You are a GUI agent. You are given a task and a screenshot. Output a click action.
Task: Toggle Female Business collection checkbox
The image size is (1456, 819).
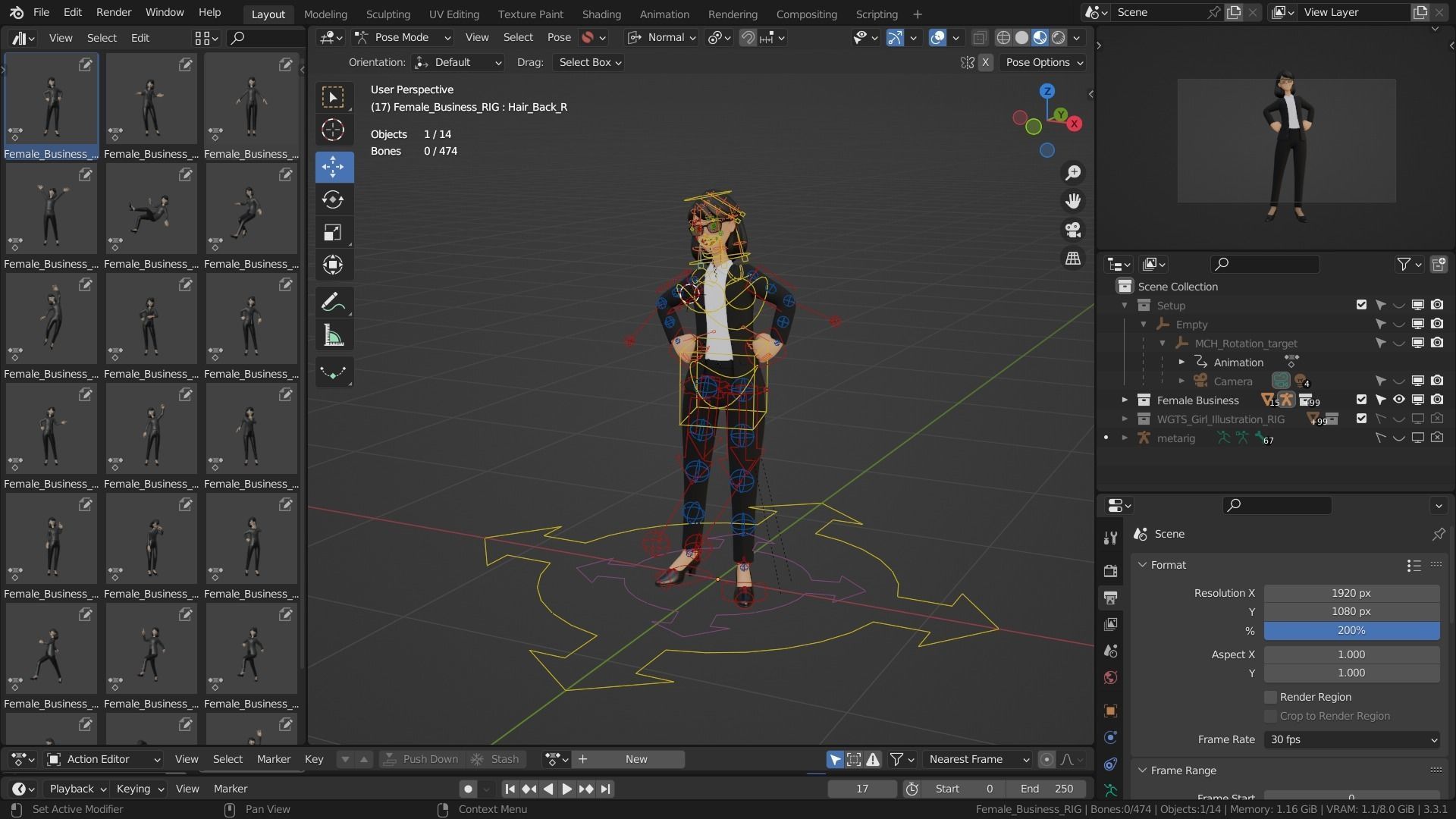pos(1361,400)
